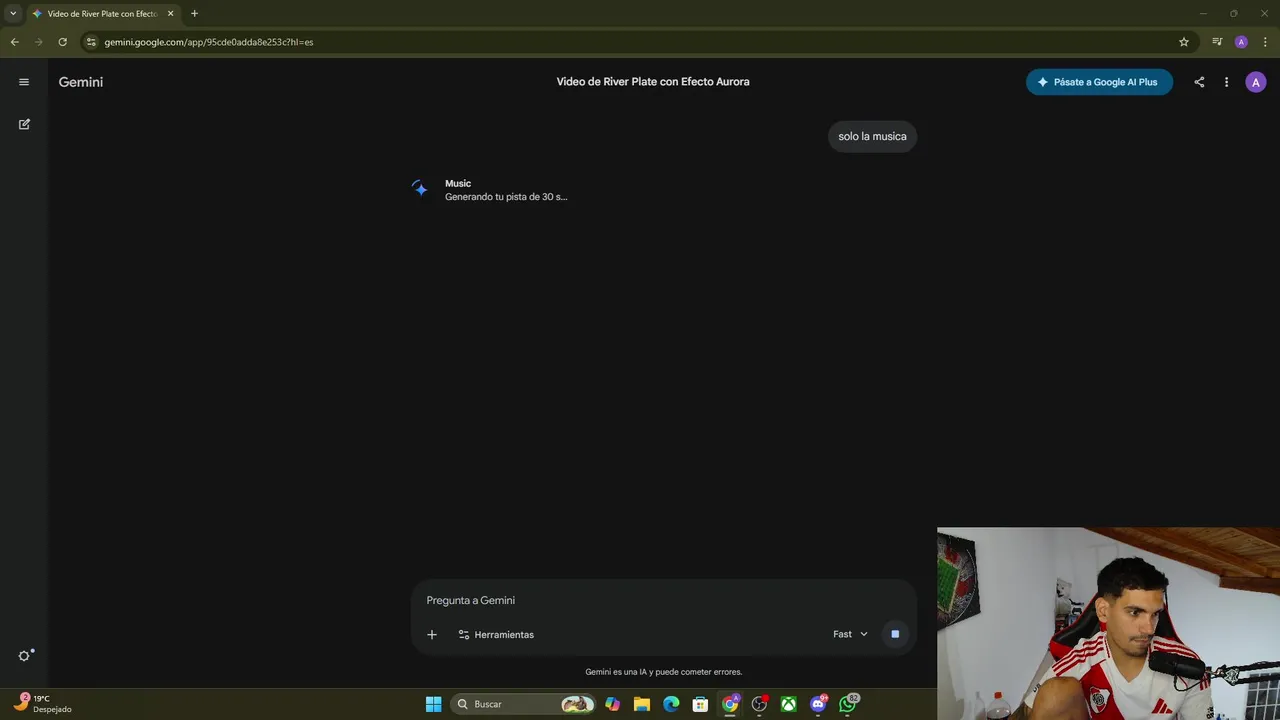1280x720 pixels.
Task: Open Microsoft Edge from the taskbar
Action: point(671,704)
